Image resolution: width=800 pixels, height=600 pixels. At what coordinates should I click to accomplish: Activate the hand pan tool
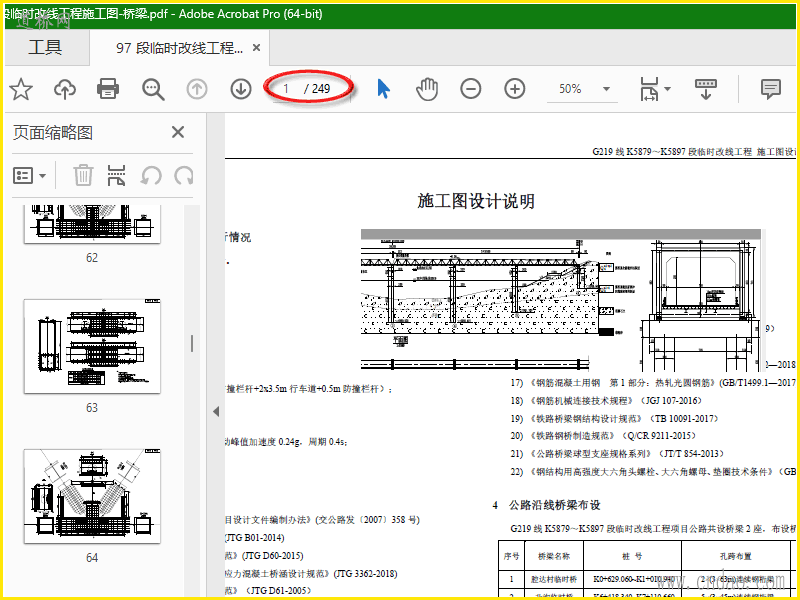click(x=427, y=89)
